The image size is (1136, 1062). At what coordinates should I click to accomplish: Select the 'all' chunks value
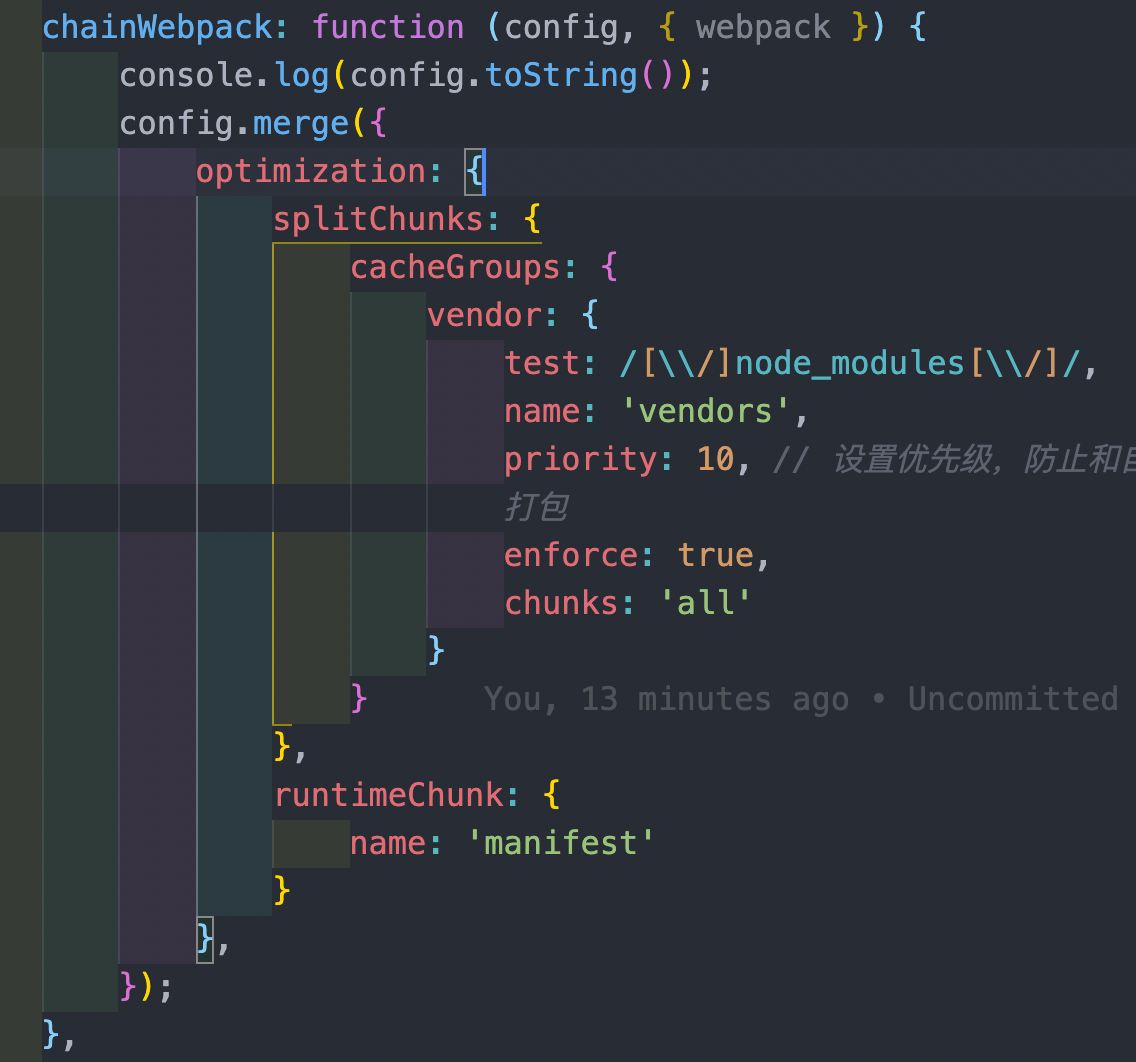coord(705,602)
